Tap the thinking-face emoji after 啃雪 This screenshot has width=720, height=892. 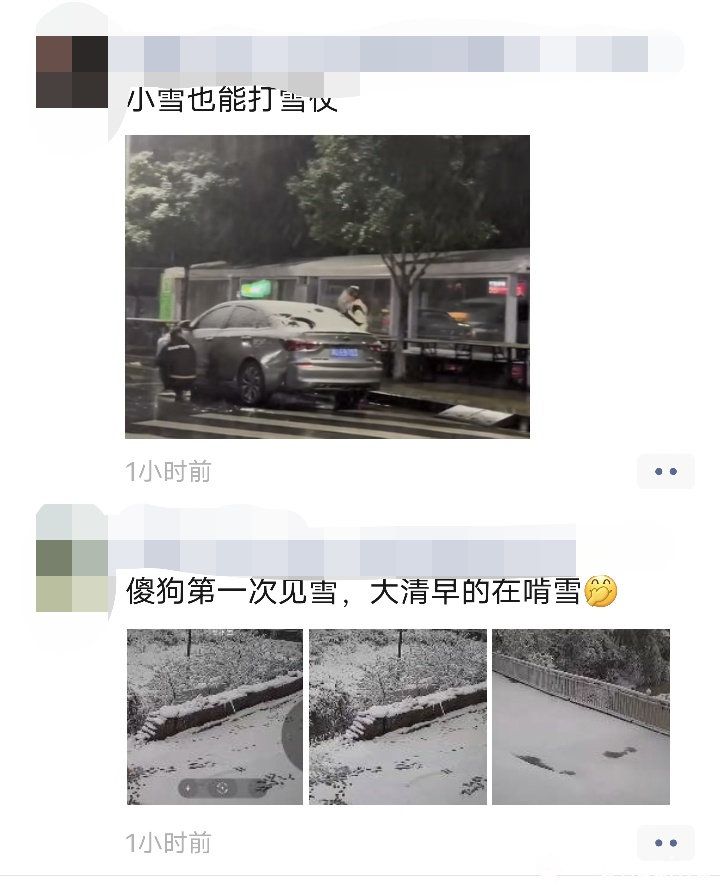(x=601, y=592)
